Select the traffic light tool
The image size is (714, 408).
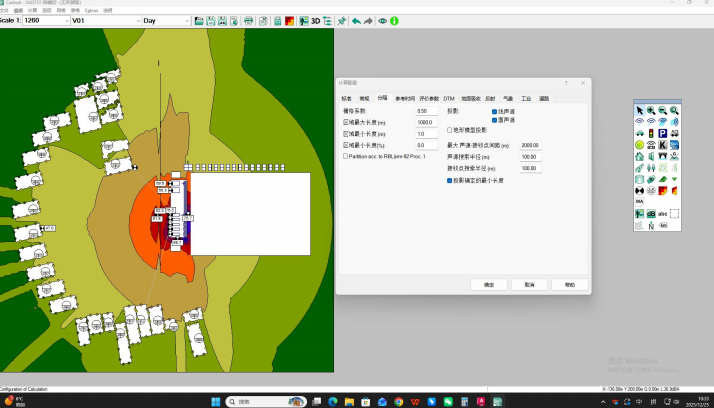point(651,133)
